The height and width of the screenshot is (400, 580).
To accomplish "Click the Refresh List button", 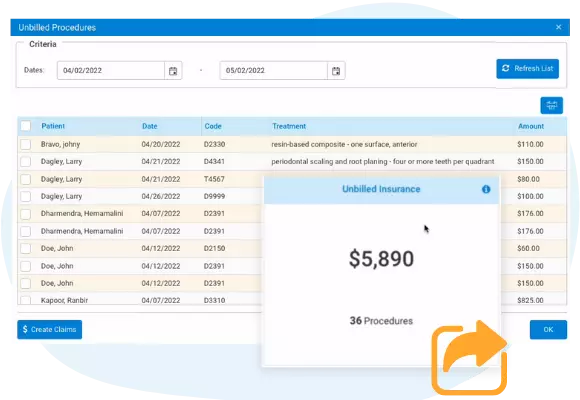I will (x=527, y=68).
